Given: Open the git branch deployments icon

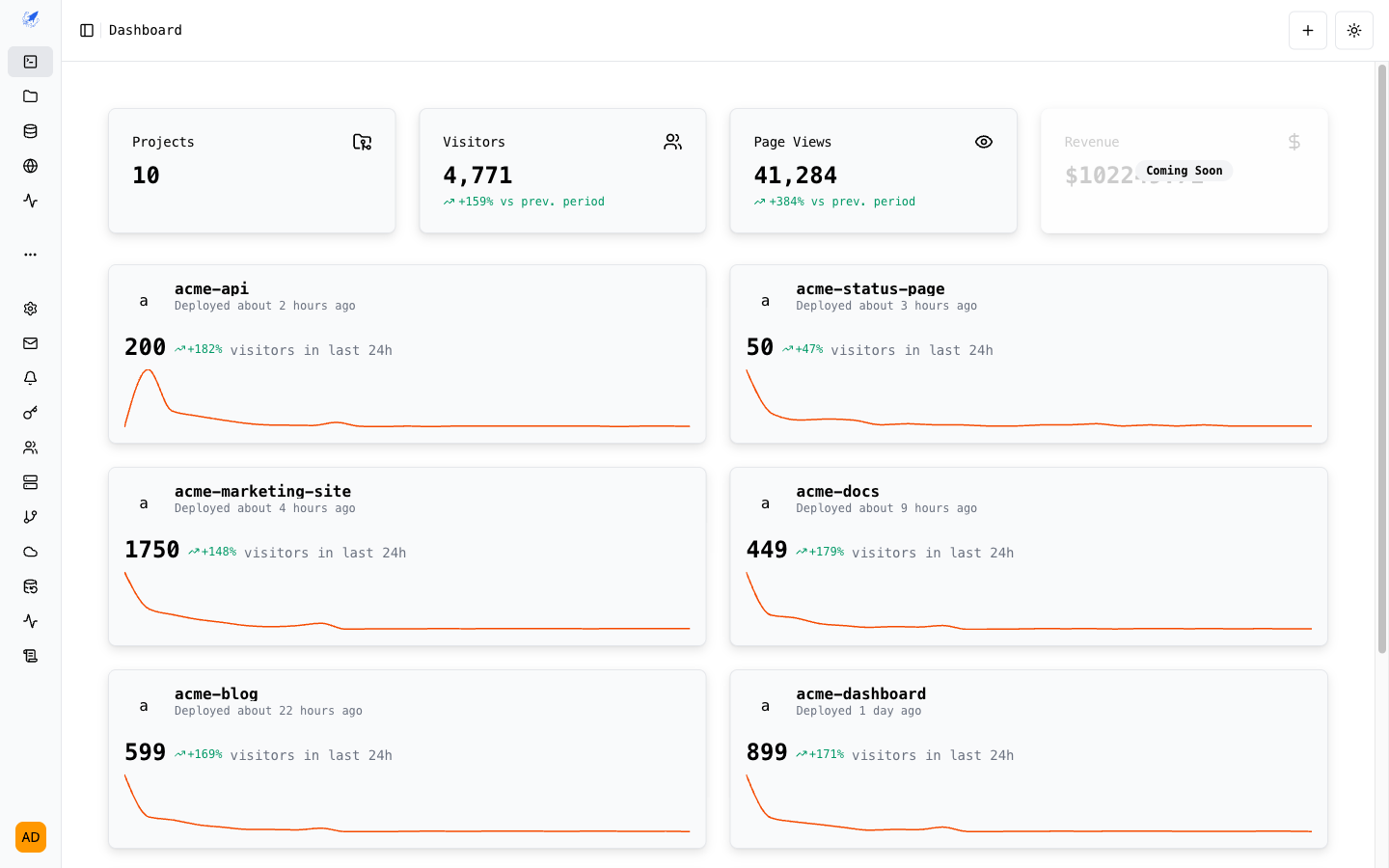Looking at the screenshot, I should 30,516.
